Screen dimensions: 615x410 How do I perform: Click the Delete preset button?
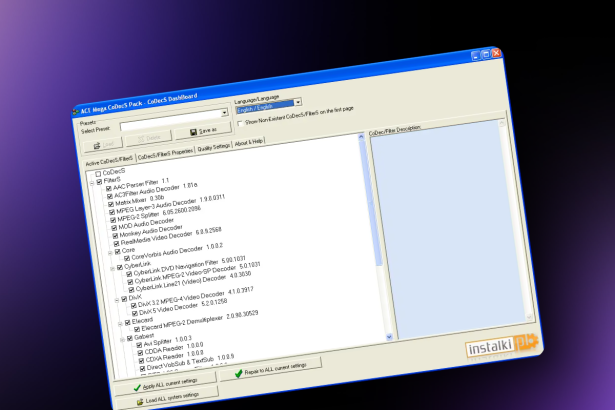[x=149, y=138]
